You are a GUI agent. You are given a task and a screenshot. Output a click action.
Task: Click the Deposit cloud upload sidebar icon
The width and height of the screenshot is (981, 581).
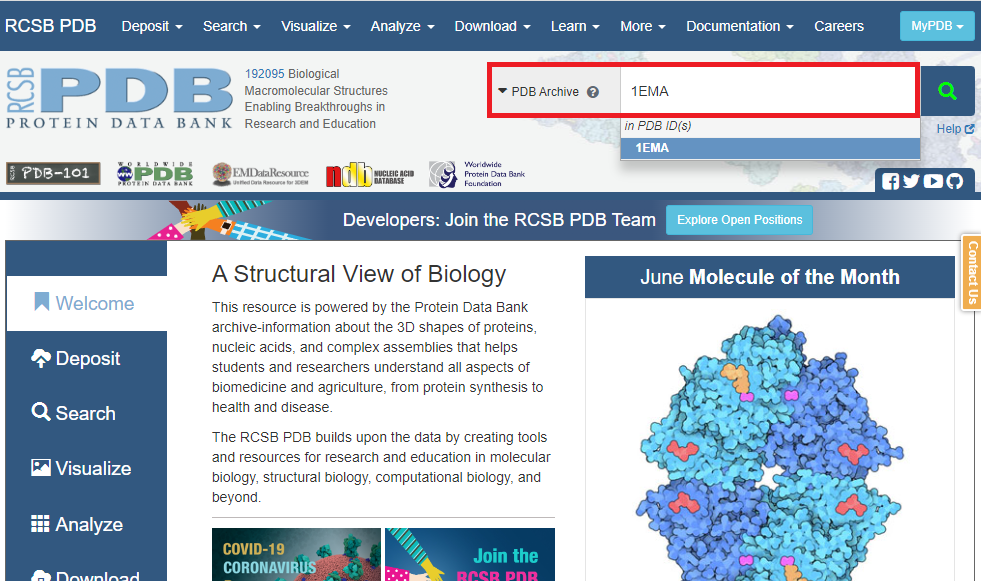pos(41,358)
